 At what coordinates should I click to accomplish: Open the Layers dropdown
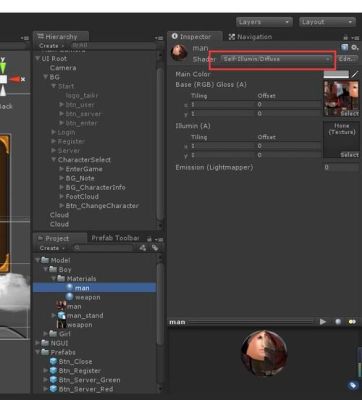pyautogui.click(x=264, y=22)
